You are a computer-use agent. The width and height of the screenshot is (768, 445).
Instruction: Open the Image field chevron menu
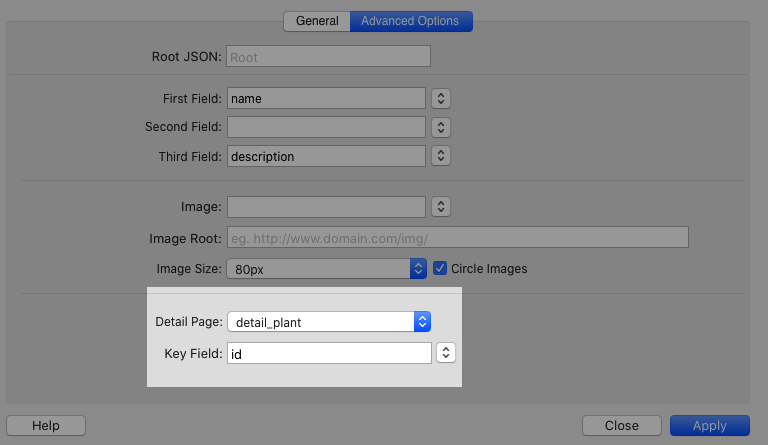[441, 207]
